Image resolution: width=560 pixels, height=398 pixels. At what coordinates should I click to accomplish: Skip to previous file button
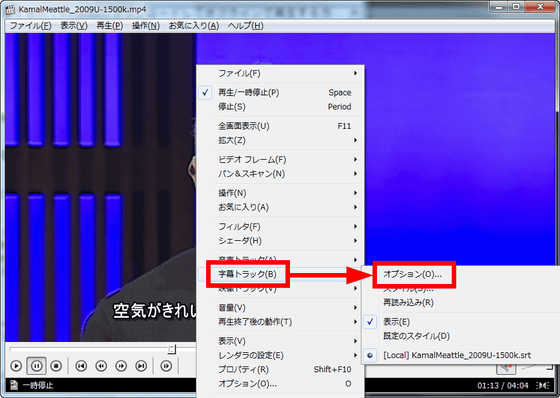pyautogui.click(x=81, y=366)
